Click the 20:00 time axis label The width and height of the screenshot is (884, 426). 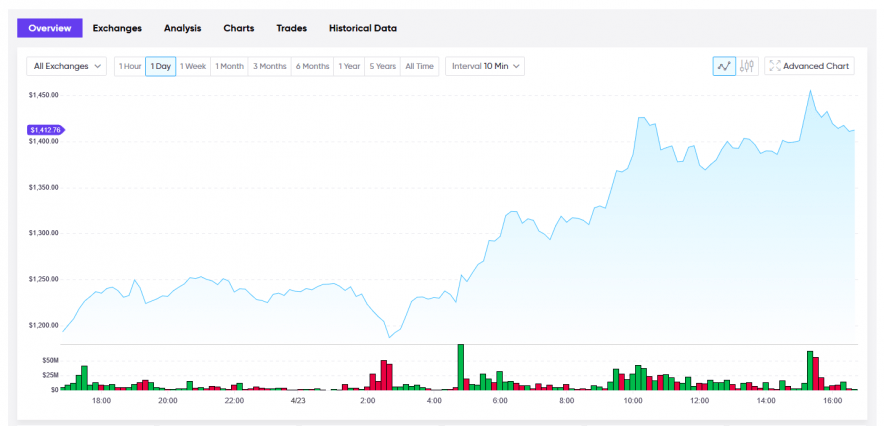pos(167,401)
